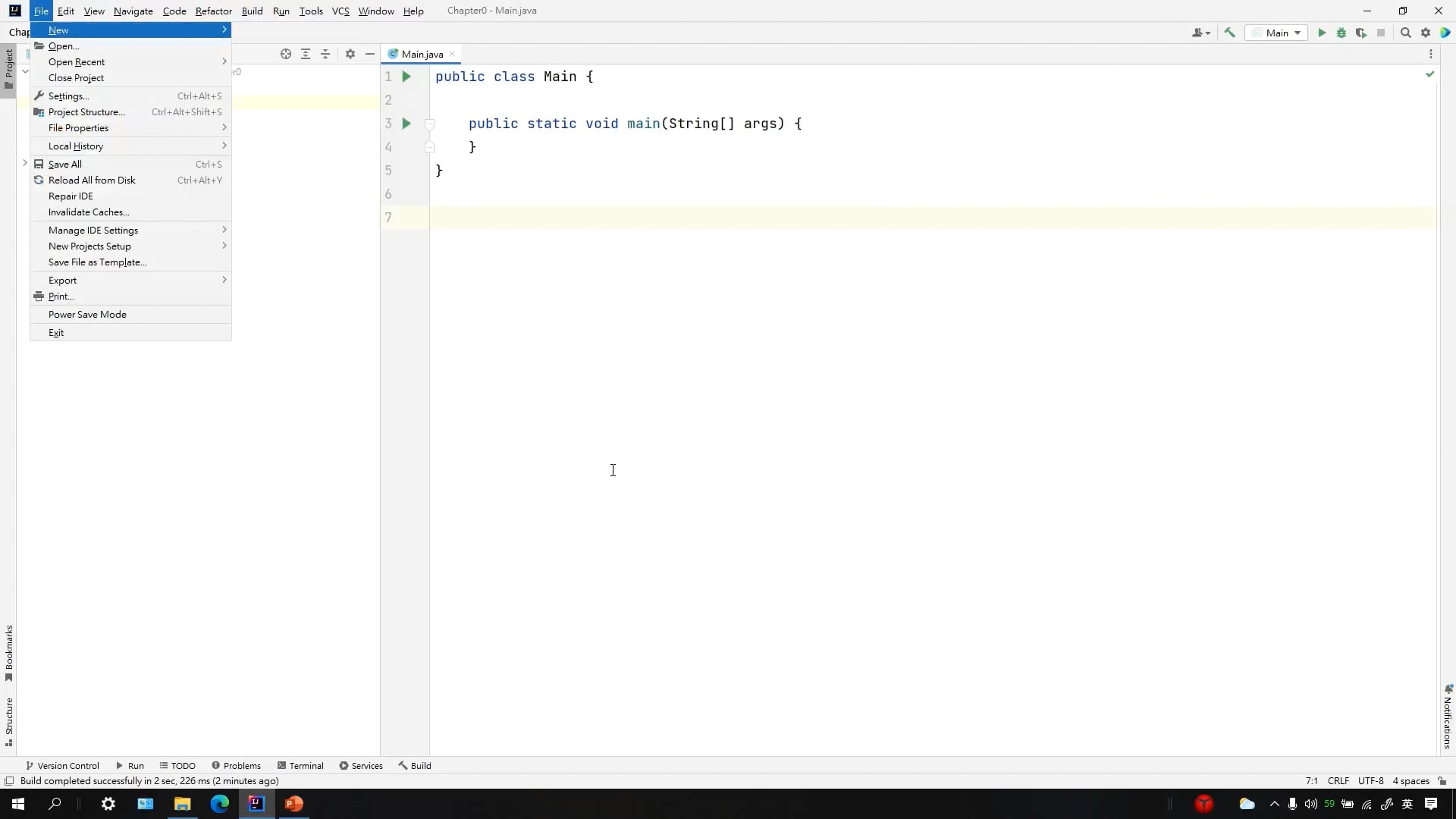Fold the main method using gutter marker
Viewport: 1456px width, 819px height.
429,124
